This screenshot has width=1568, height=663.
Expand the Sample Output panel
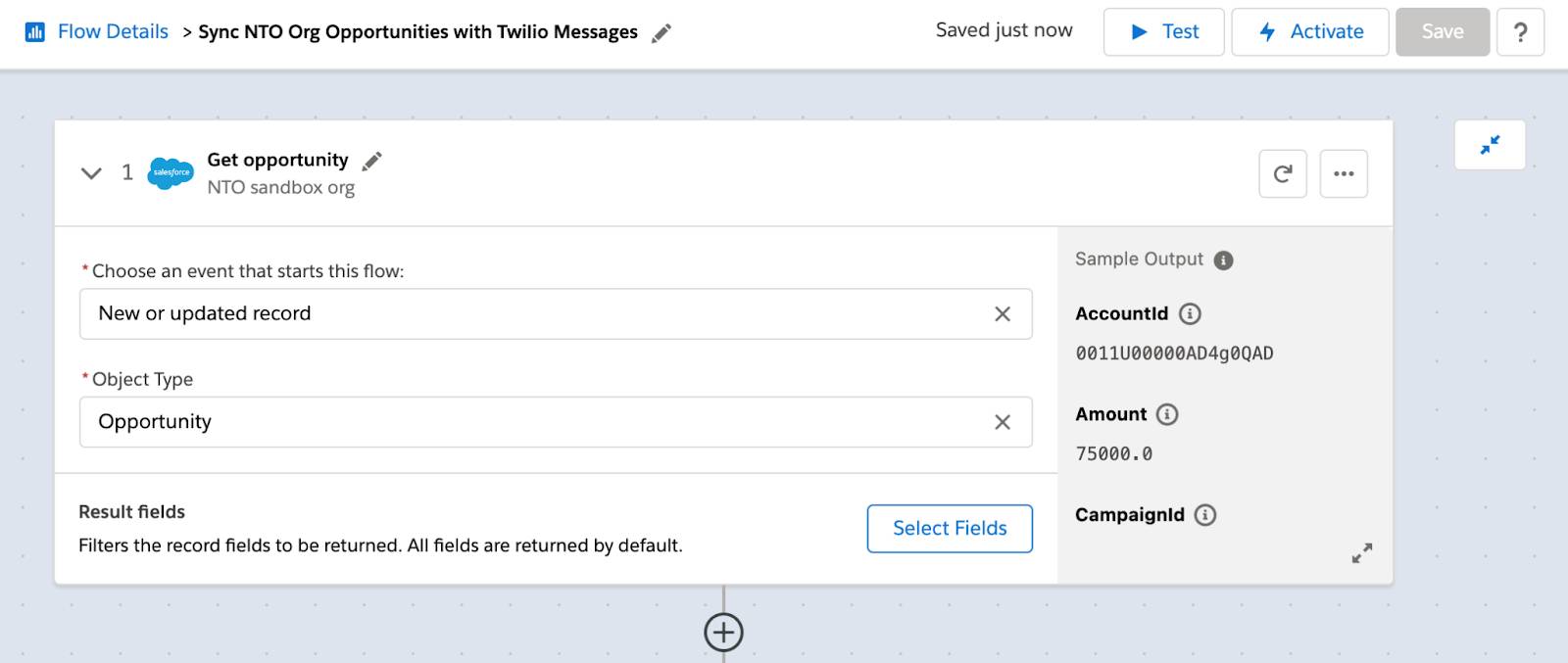pos(1361,553)
